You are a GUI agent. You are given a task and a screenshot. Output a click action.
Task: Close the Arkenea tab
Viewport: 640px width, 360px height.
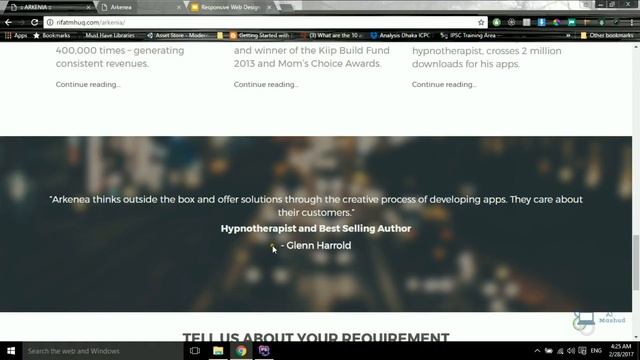click(179, 7)
